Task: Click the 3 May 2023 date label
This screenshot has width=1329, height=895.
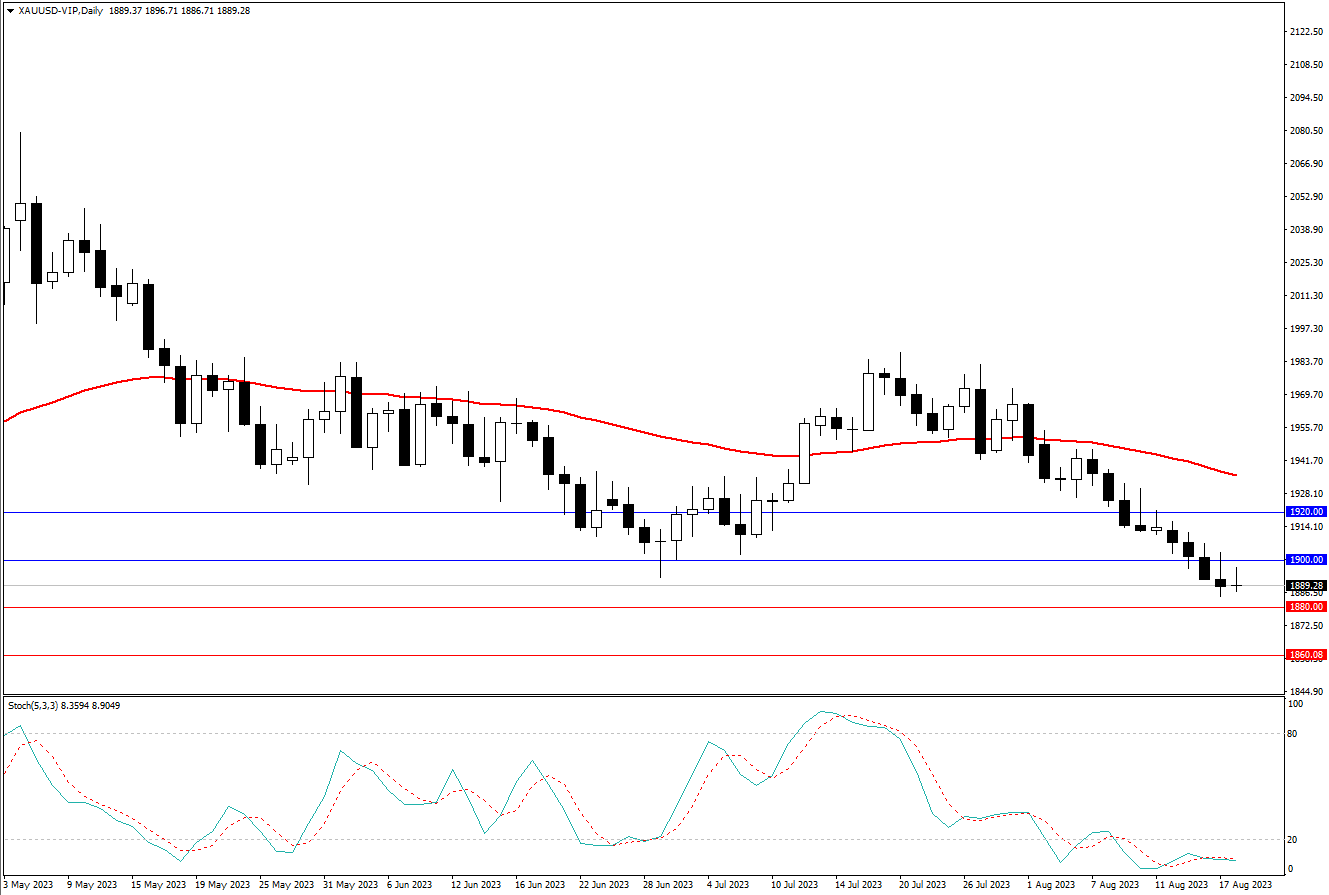Action: 29,885
